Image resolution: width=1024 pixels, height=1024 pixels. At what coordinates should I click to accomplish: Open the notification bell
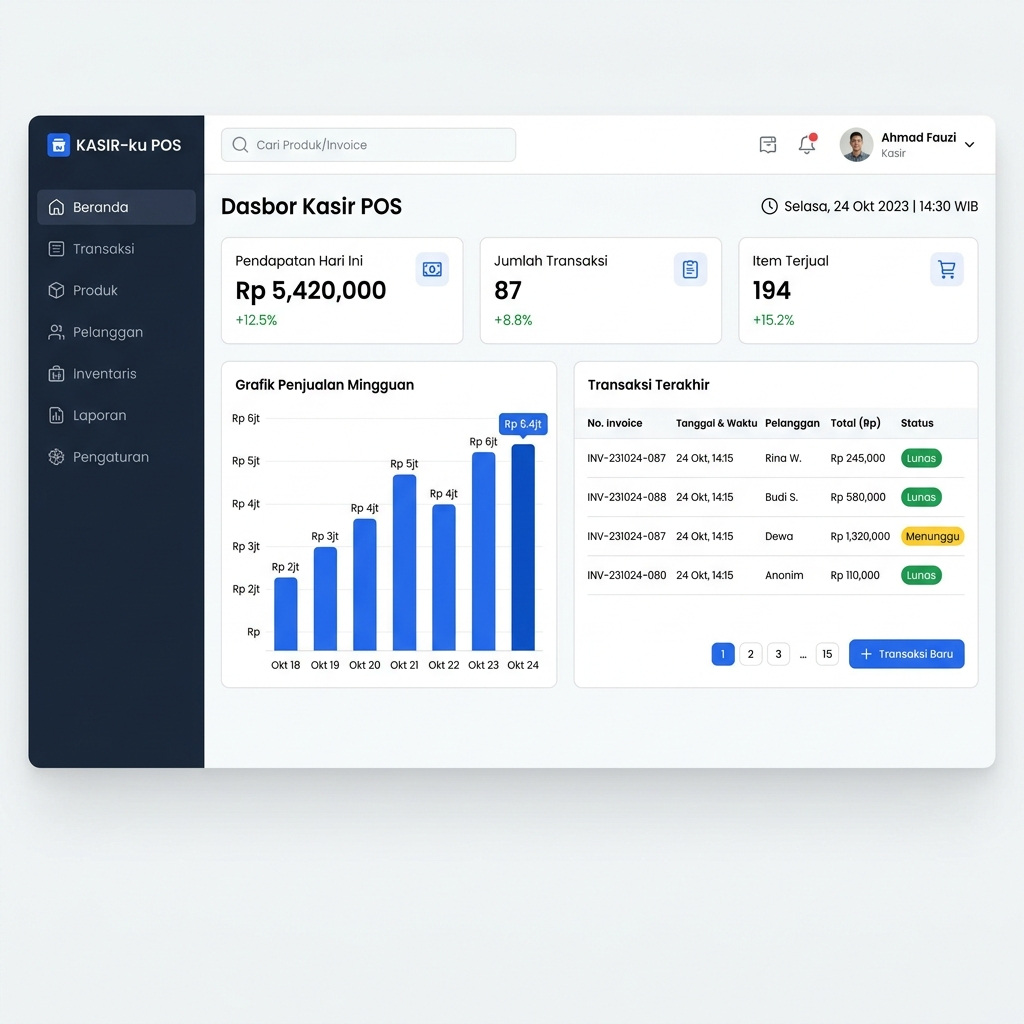pyautogui.click(x=807, y=144)
